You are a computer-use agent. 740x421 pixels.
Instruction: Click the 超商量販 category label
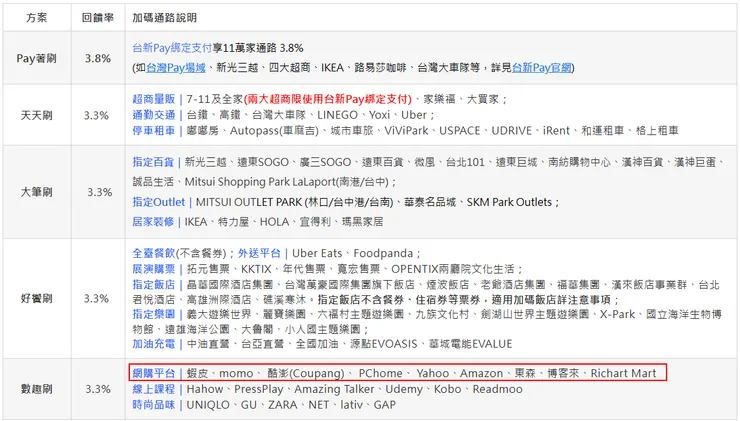pos(154,99)
